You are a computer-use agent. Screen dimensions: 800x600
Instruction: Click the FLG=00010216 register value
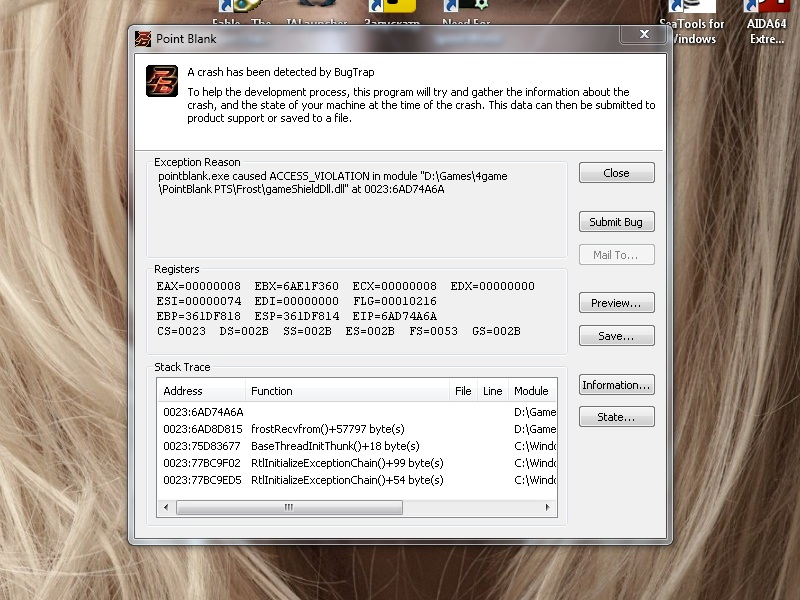(394, 301)
